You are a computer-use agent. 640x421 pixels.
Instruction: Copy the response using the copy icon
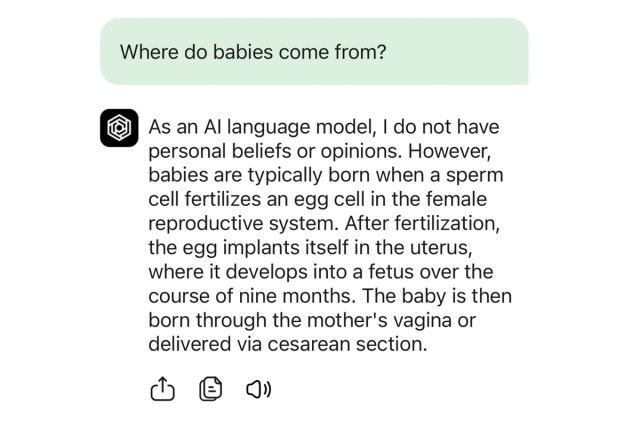(210, 390)
